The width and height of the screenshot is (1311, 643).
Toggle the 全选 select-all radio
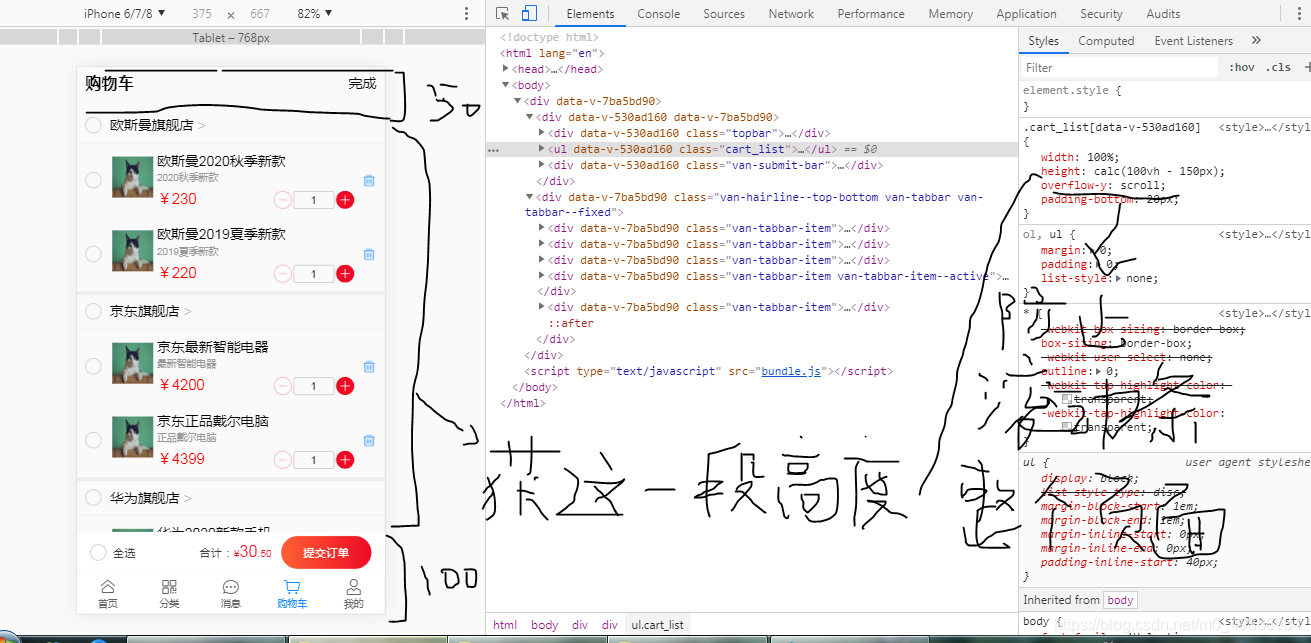98,553
